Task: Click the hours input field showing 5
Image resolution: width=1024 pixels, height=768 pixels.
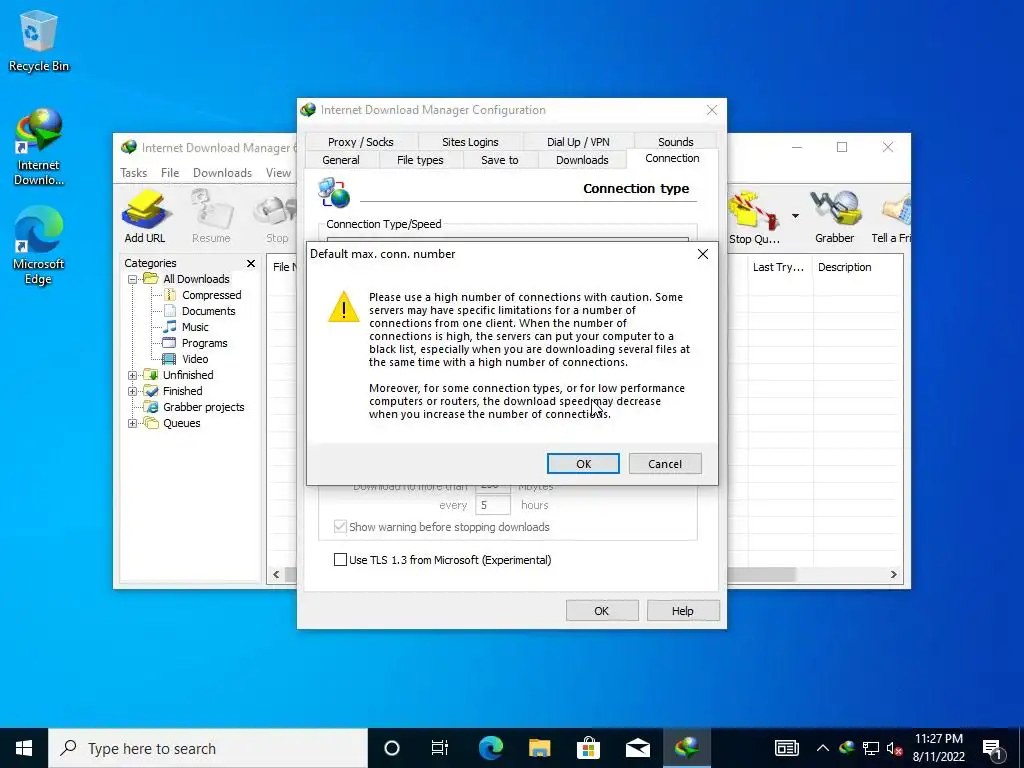Action: tap(492, 505)
